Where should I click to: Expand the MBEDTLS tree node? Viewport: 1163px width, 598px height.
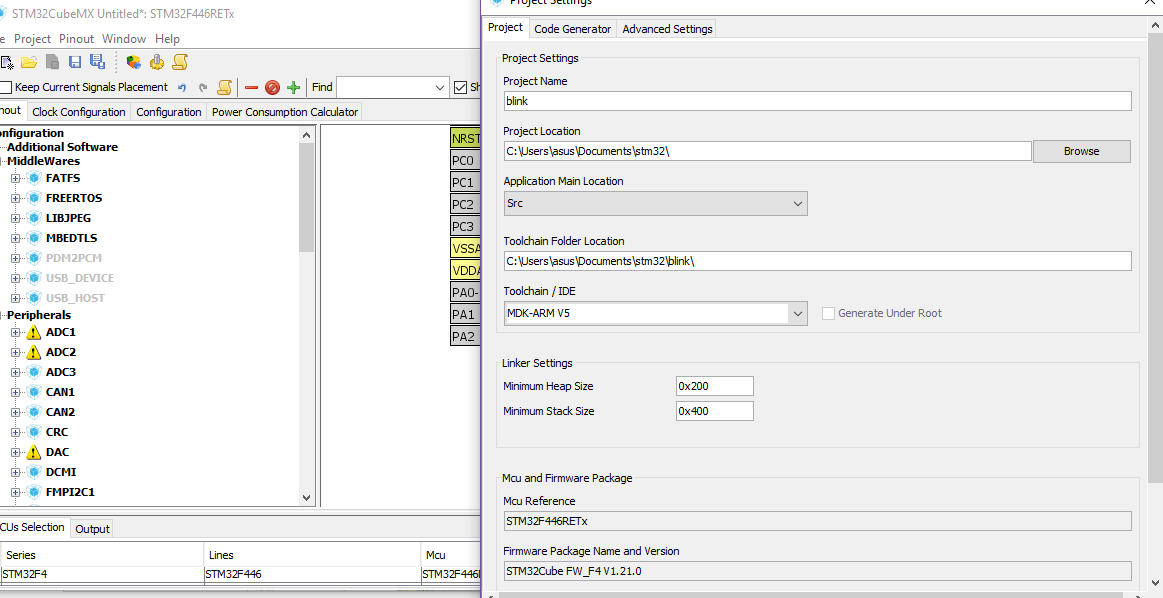pyautogui.click(x=16, y=238)
